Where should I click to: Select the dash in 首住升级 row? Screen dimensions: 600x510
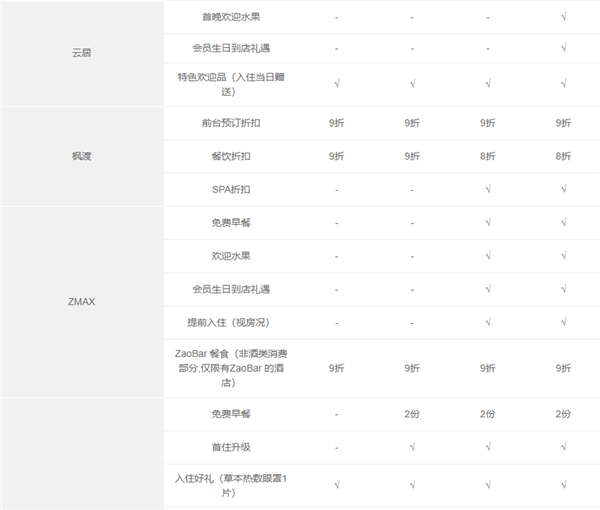click(337, 447)
